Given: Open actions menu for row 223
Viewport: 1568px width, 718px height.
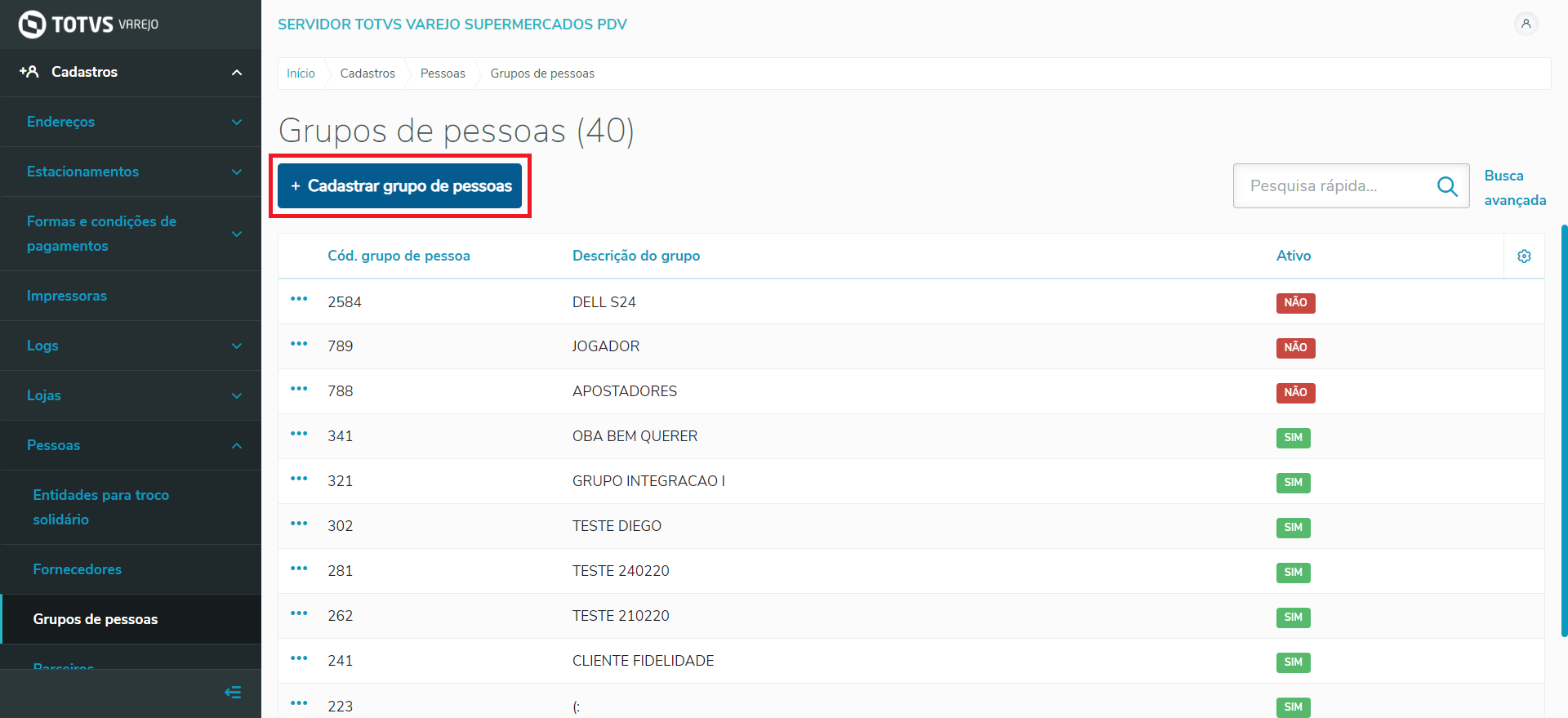Looking at the screenshot, I should click(299, 703).
